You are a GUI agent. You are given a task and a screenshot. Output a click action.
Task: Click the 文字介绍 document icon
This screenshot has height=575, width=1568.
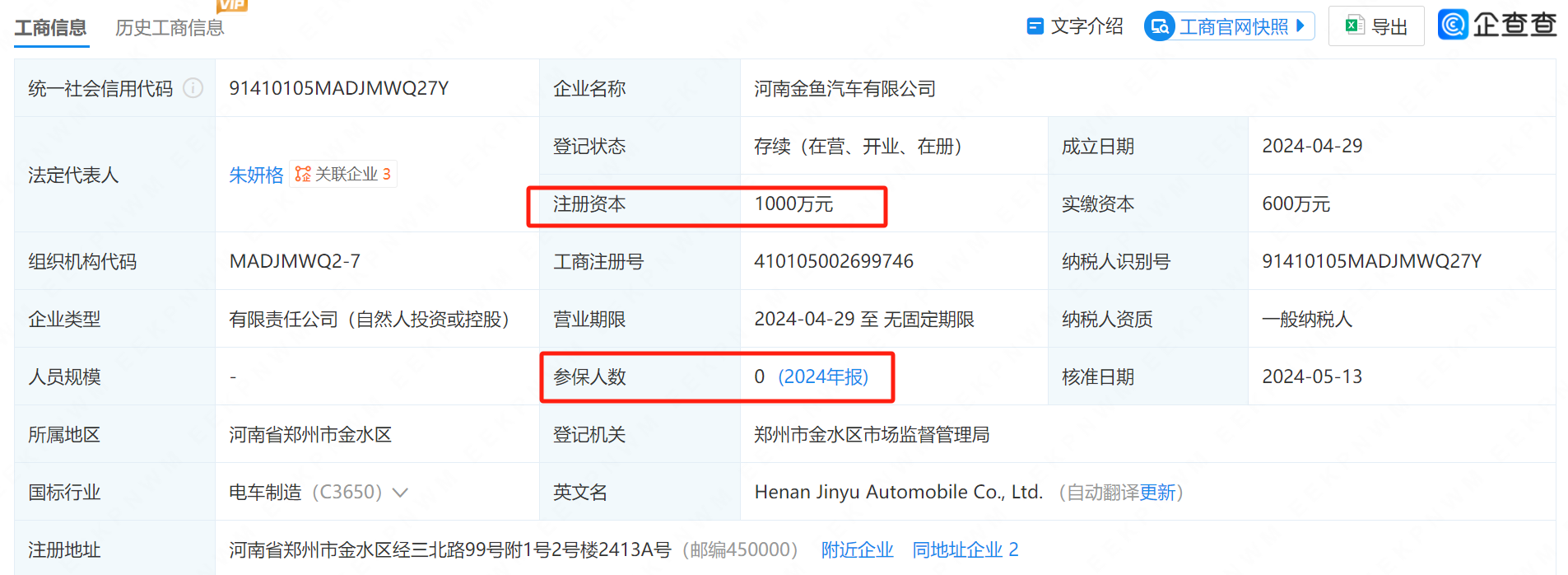pos(1035,26)
